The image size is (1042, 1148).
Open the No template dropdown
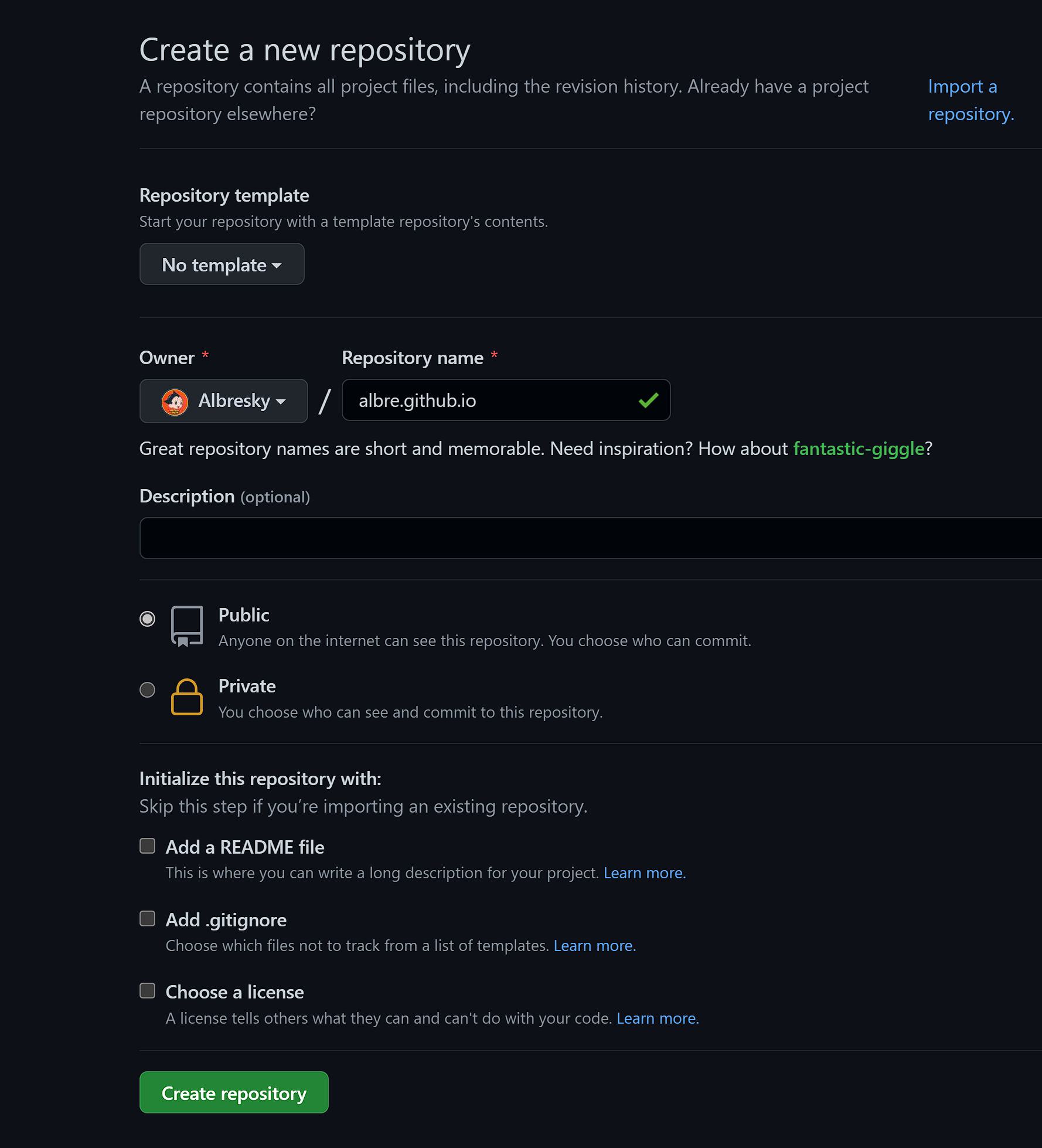coord(222,264)
